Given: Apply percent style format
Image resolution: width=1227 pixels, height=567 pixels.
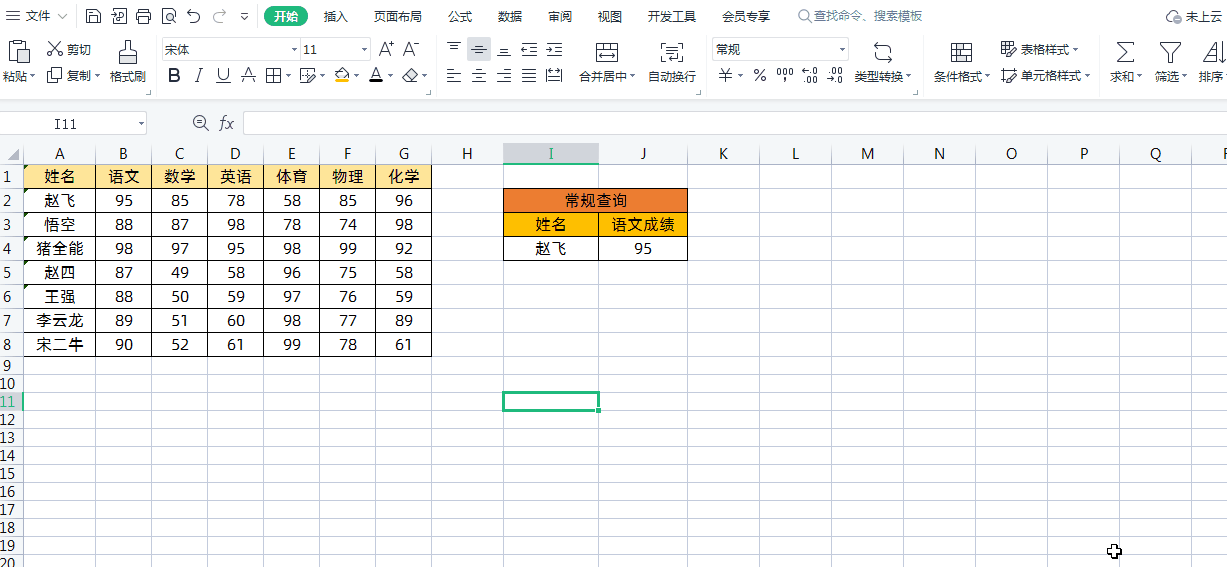Looking at the screenshot, I should click(x=759, y=75).
